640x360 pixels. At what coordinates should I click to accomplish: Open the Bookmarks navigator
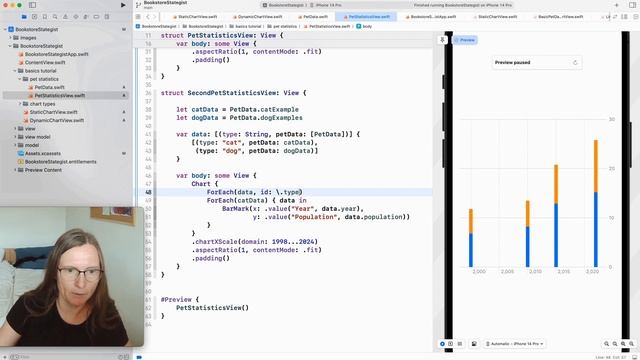click(44, 17)
